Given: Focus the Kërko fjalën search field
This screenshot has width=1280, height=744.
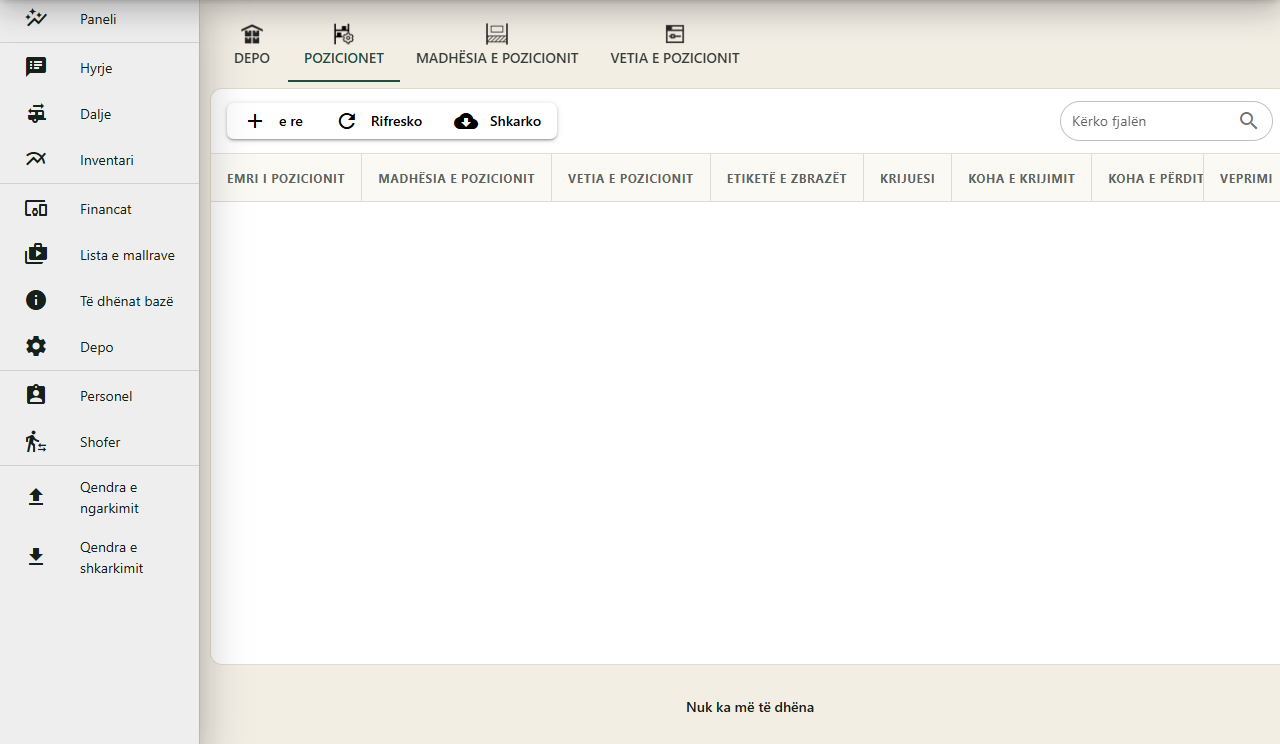Looking at the screenshot, I should [x=1166, y=121].
